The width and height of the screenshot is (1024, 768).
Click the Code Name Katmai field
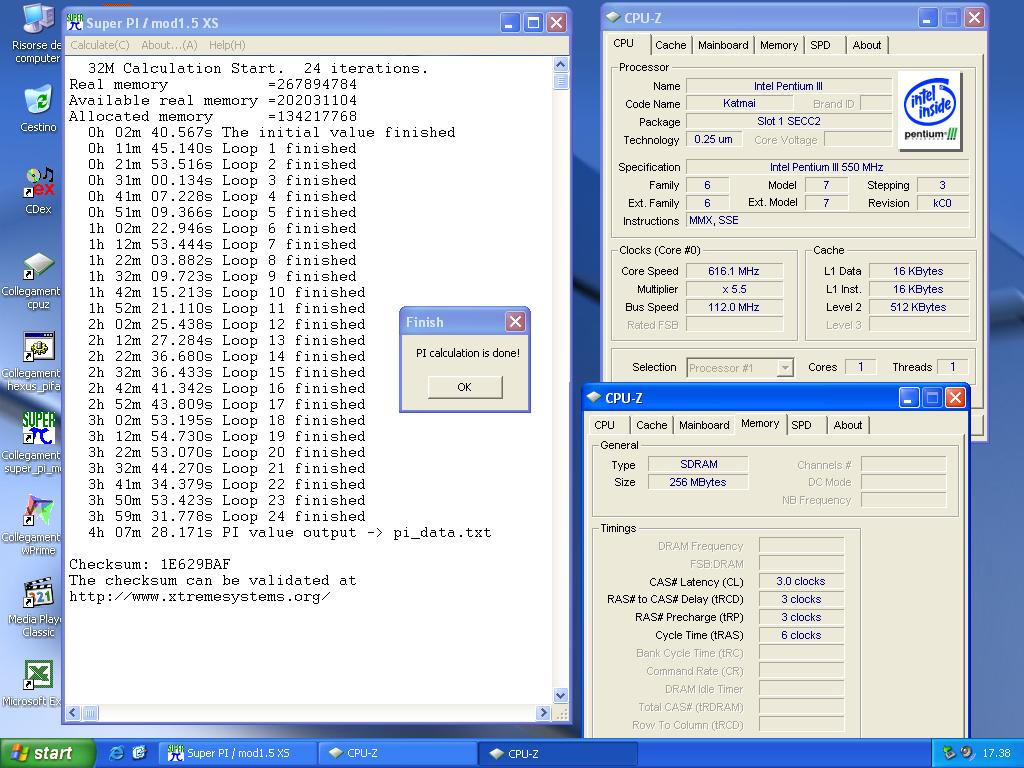click(739, 103)
